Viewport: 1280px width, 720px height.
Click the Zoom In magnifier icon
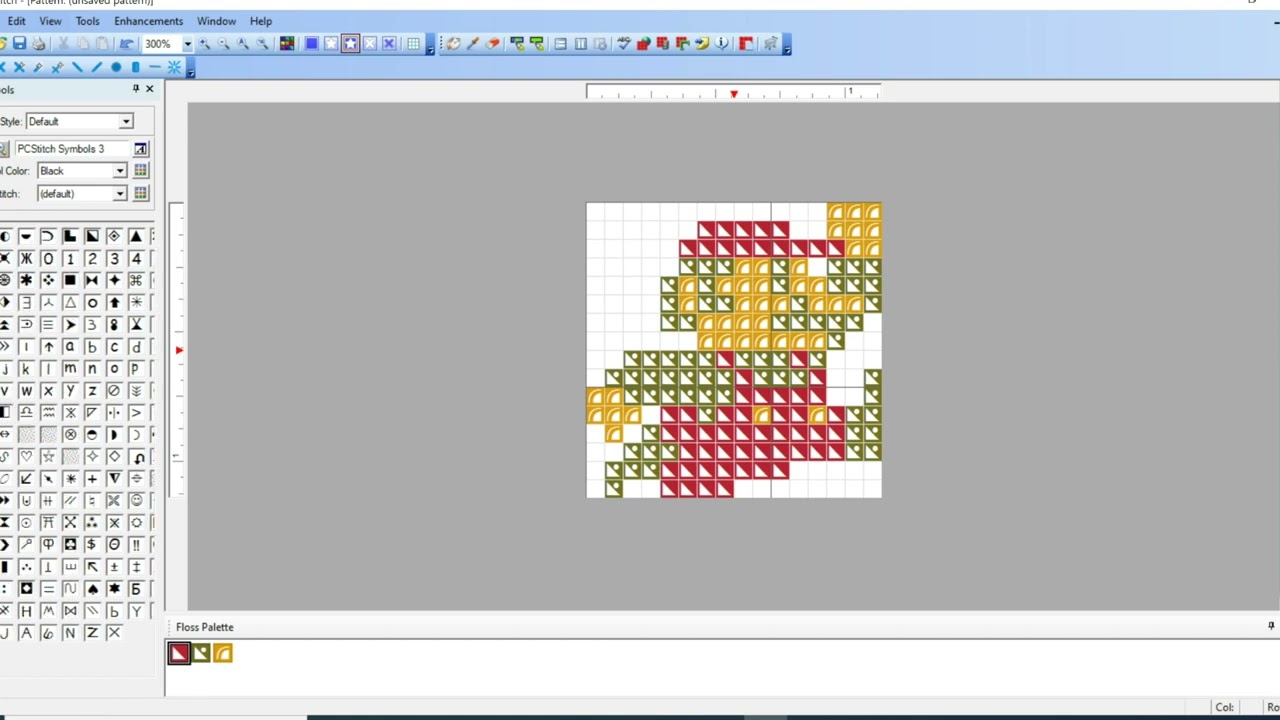[204, 44]
